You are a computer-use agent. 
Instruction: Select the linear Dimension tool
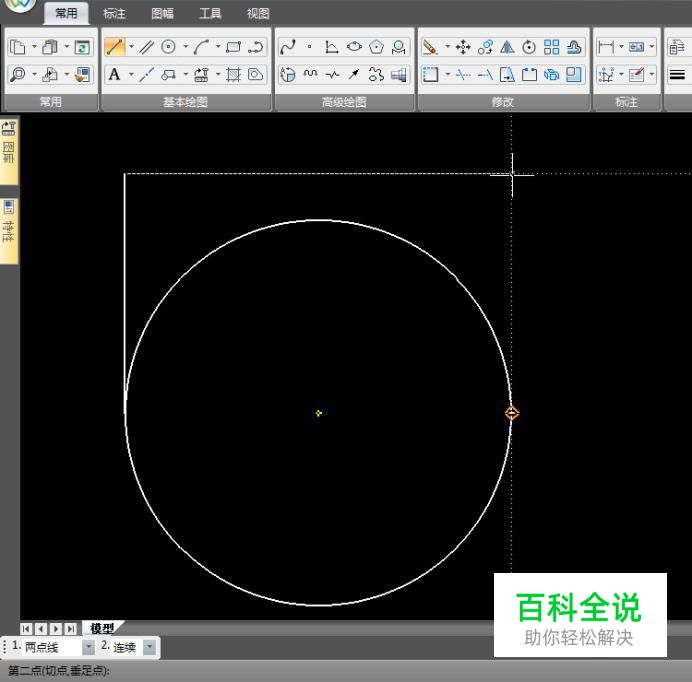pos(606,47)
